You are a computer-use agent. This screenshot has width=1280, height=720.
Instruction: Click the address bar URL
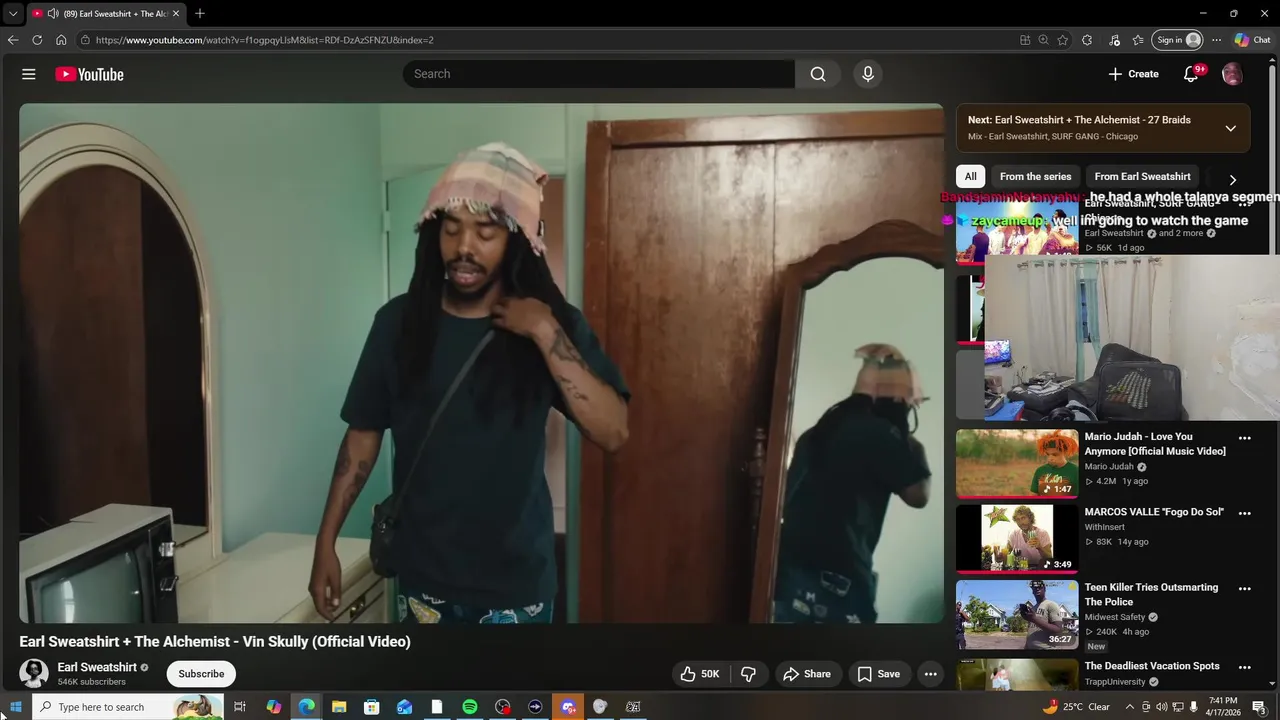coord(264,40)
